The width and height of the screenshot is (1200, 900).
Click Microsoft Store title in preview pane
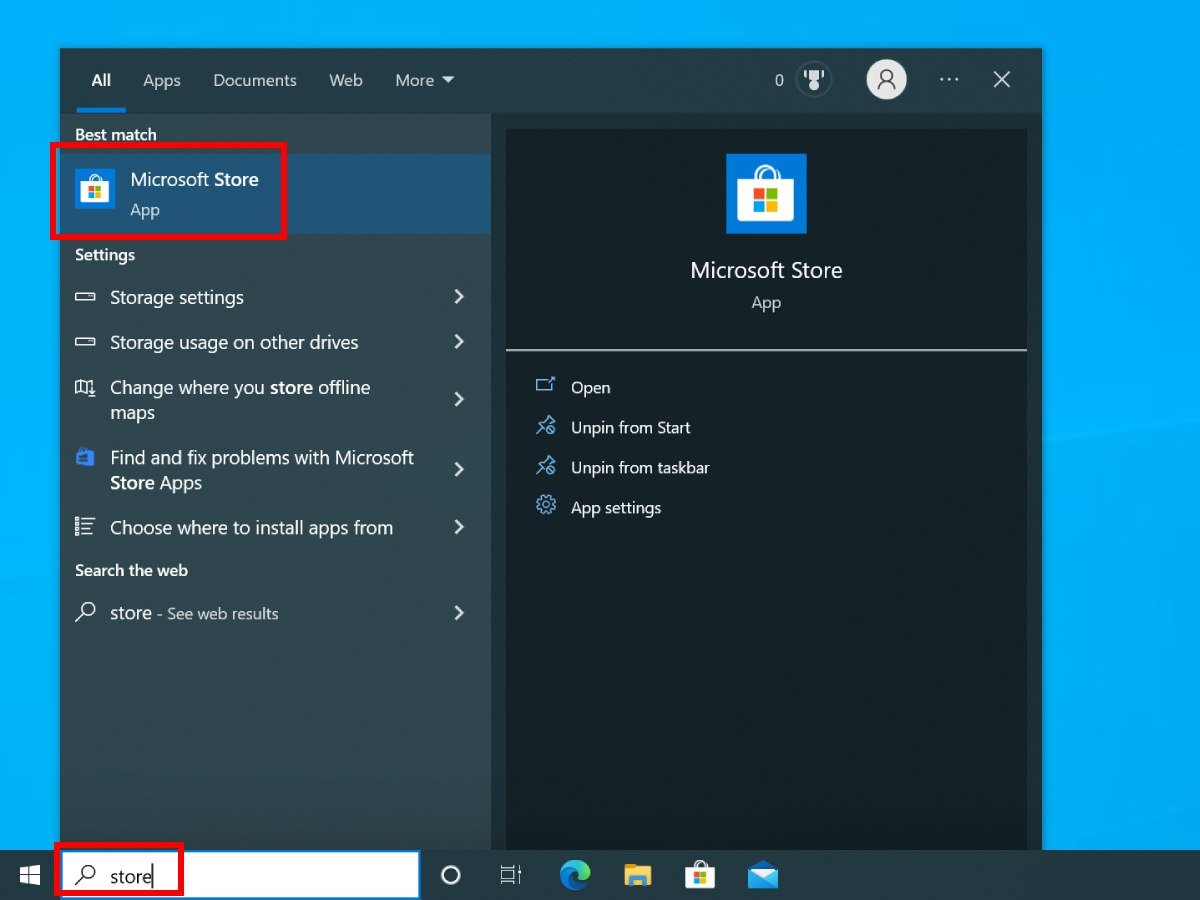(x=766, y=270)
